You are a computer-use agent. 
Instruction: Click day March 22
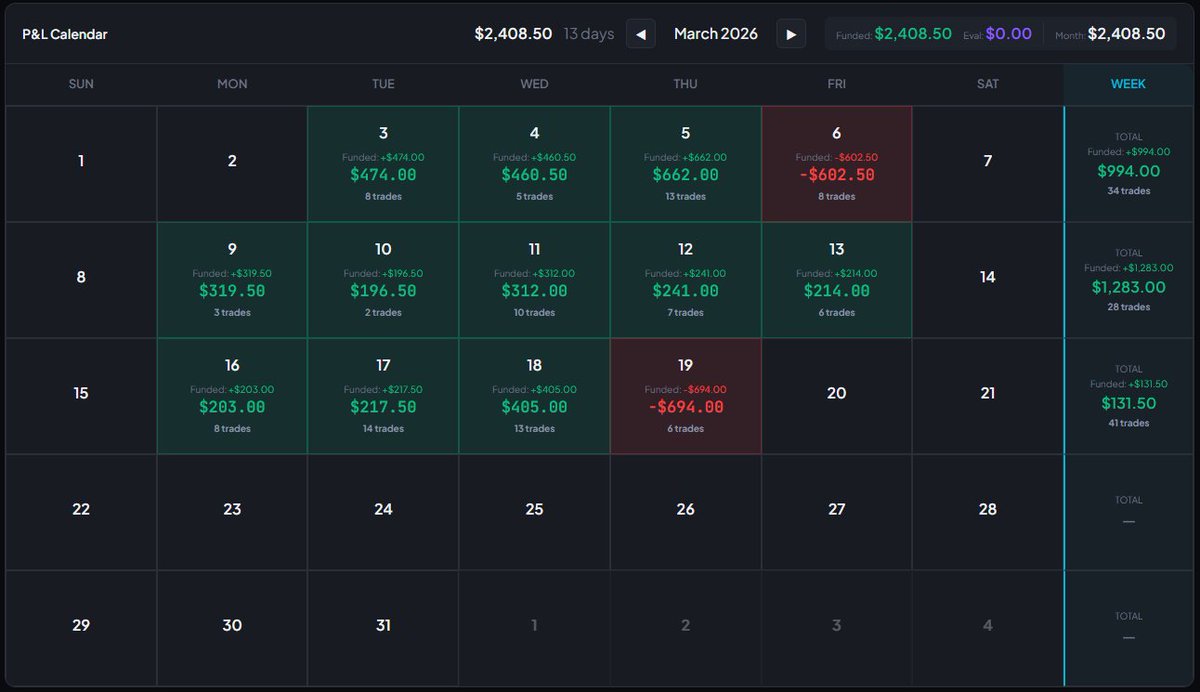pos(81,512)
